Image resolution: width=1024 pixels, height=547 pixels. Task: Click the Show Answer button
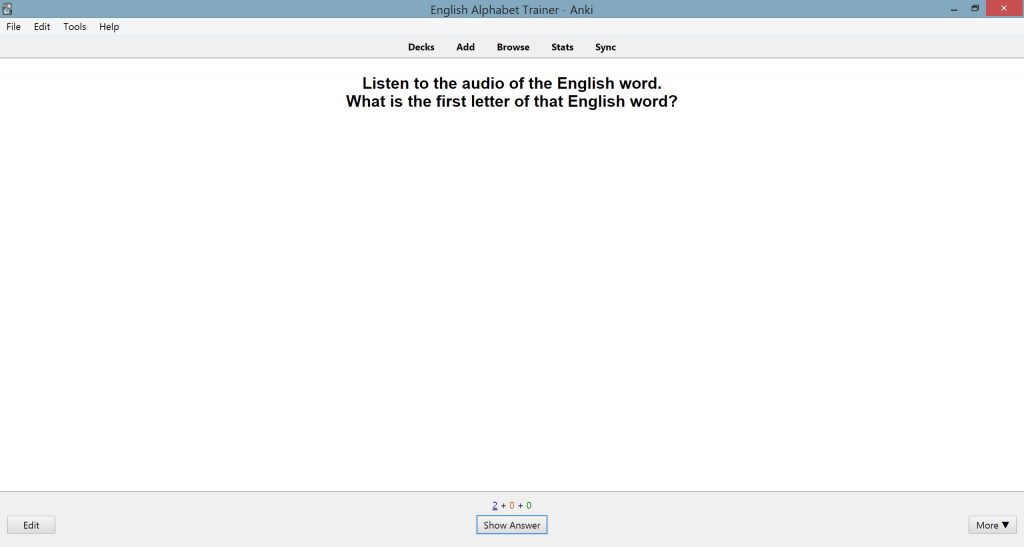click(x=512, y=525)
